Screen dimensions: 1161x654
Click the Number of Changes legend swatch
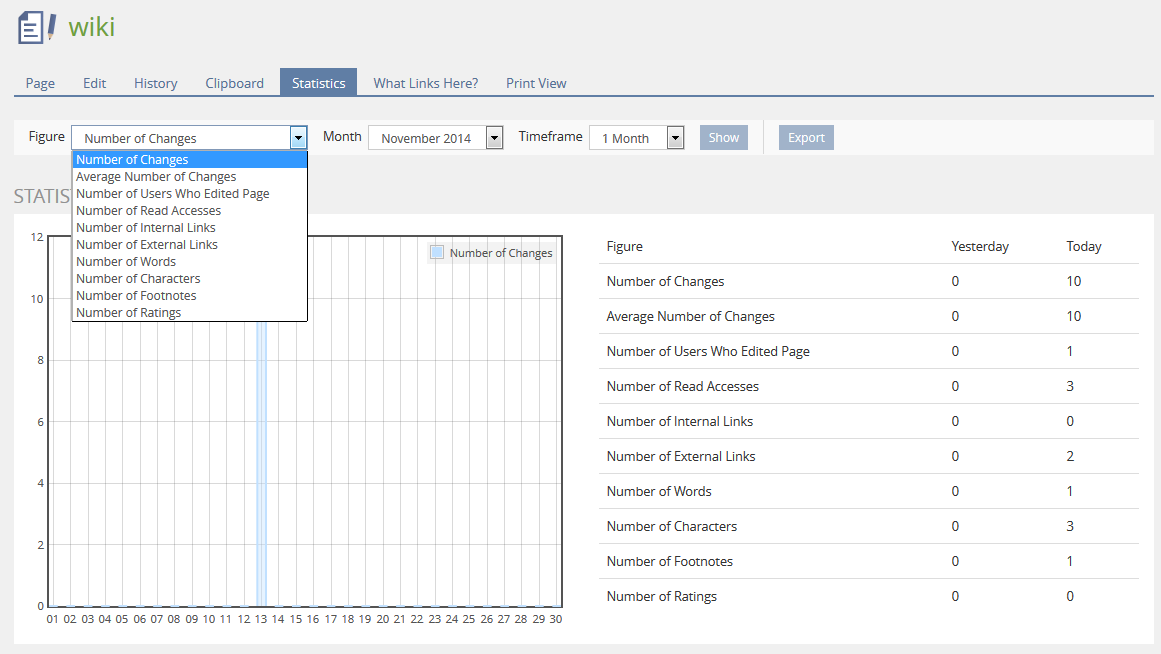[x=437, y=253]
